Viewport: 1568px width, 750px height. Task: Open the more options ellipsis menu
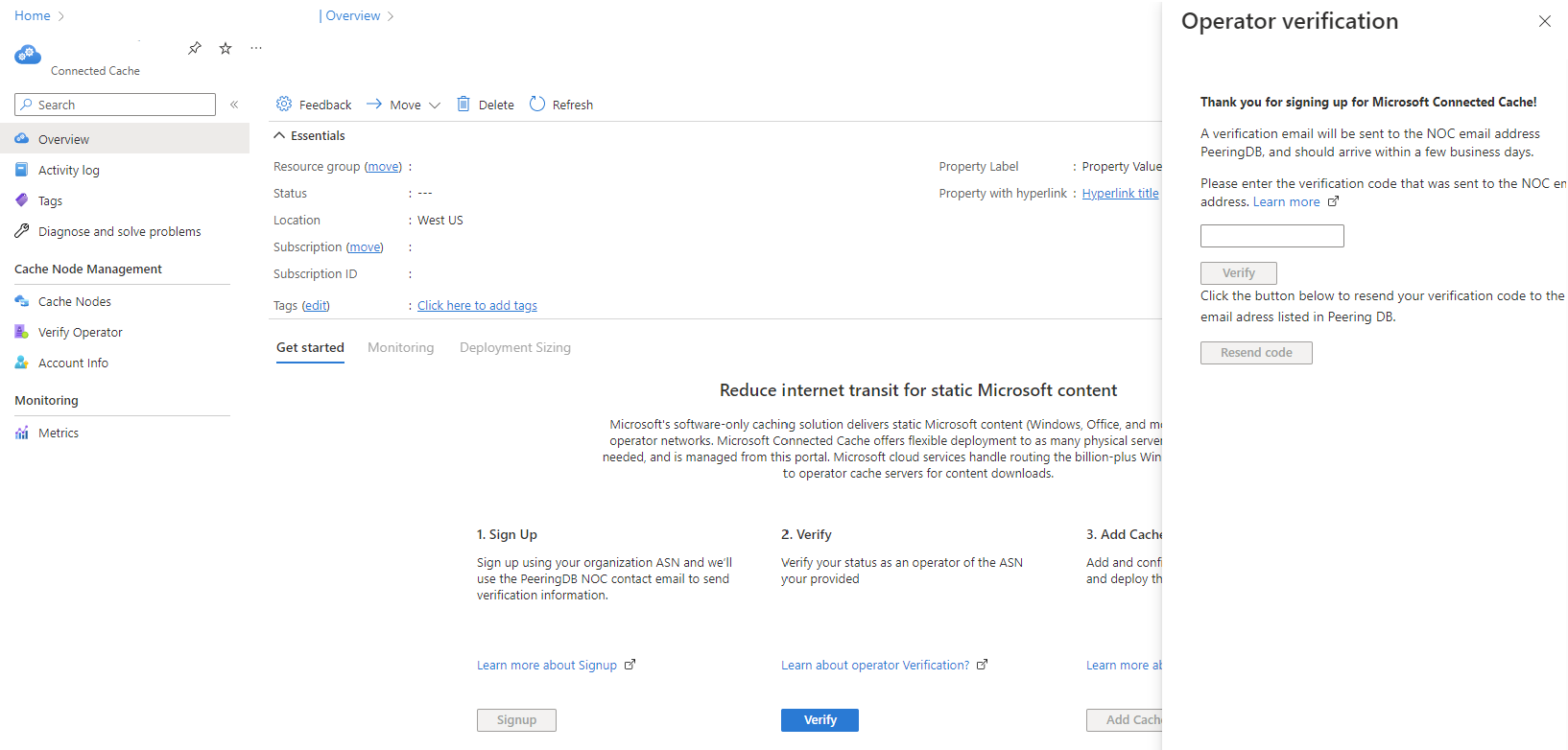pos(256,48)
